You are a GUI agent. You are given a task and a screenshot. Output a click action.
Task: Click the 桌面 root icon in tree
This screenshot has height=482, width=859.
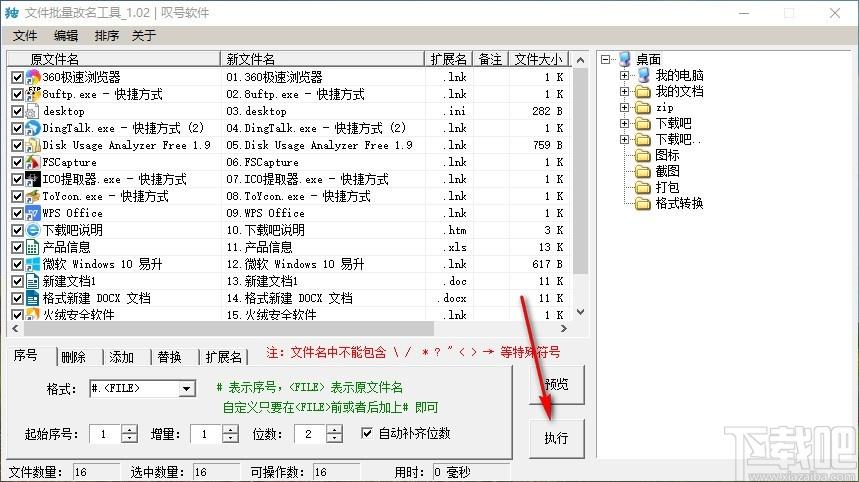tap(625, 59)
